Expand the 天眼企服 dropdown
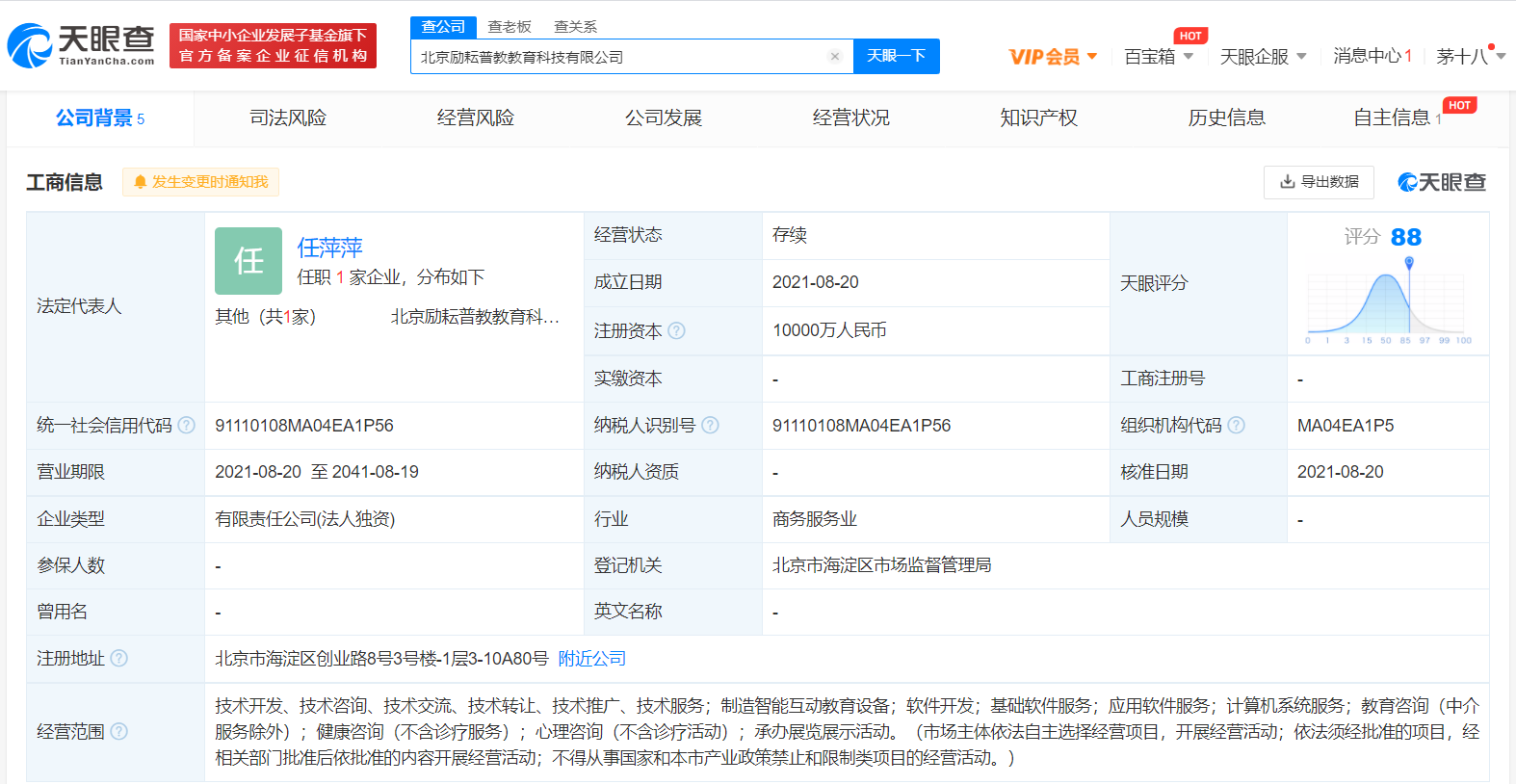The width and height of the screenshot is (1516, 784). click(x=1263, y=57)
